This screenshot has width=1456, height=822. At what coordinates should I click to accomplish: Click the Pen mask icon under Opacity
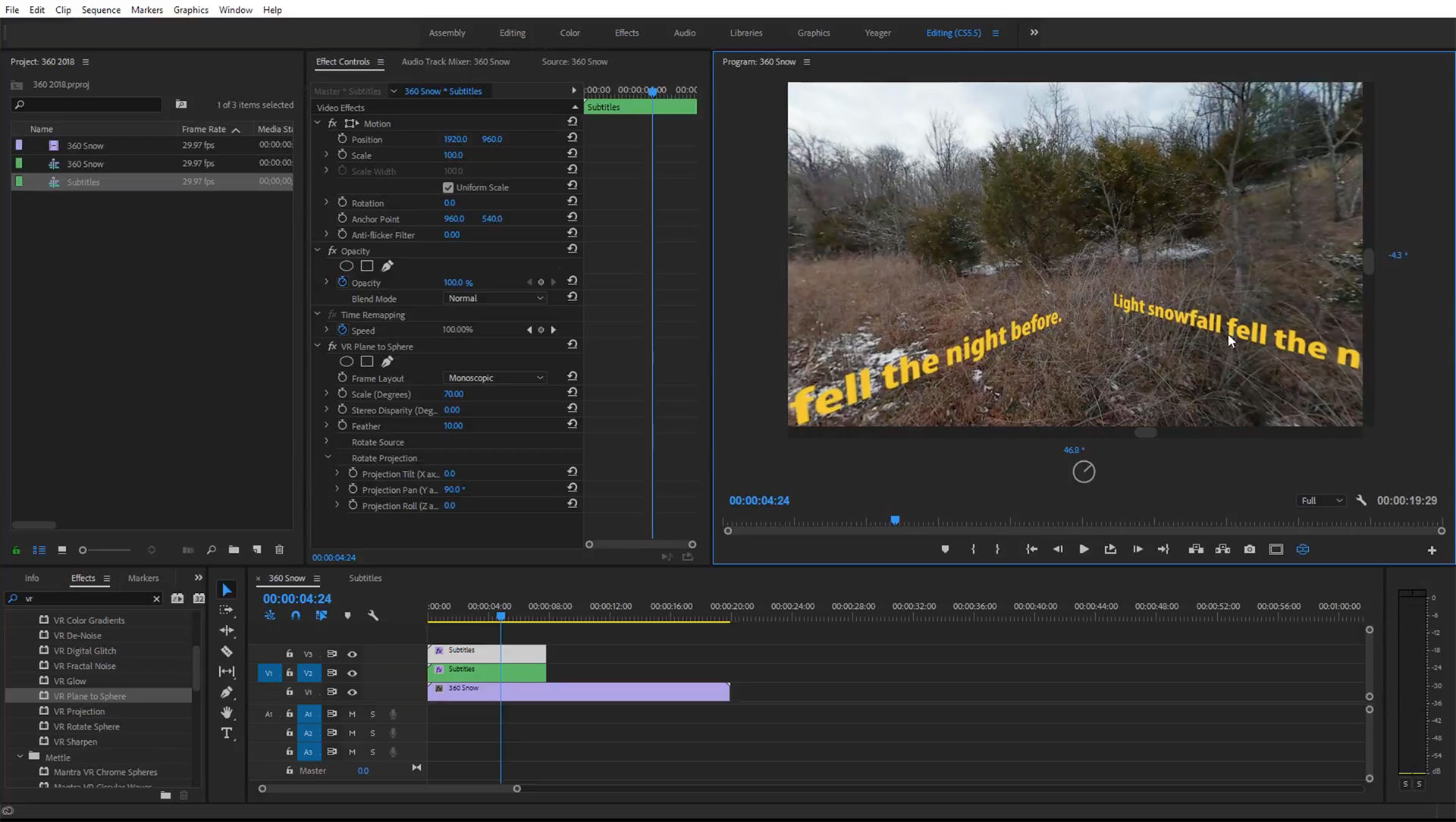click(x=388, y=266)
